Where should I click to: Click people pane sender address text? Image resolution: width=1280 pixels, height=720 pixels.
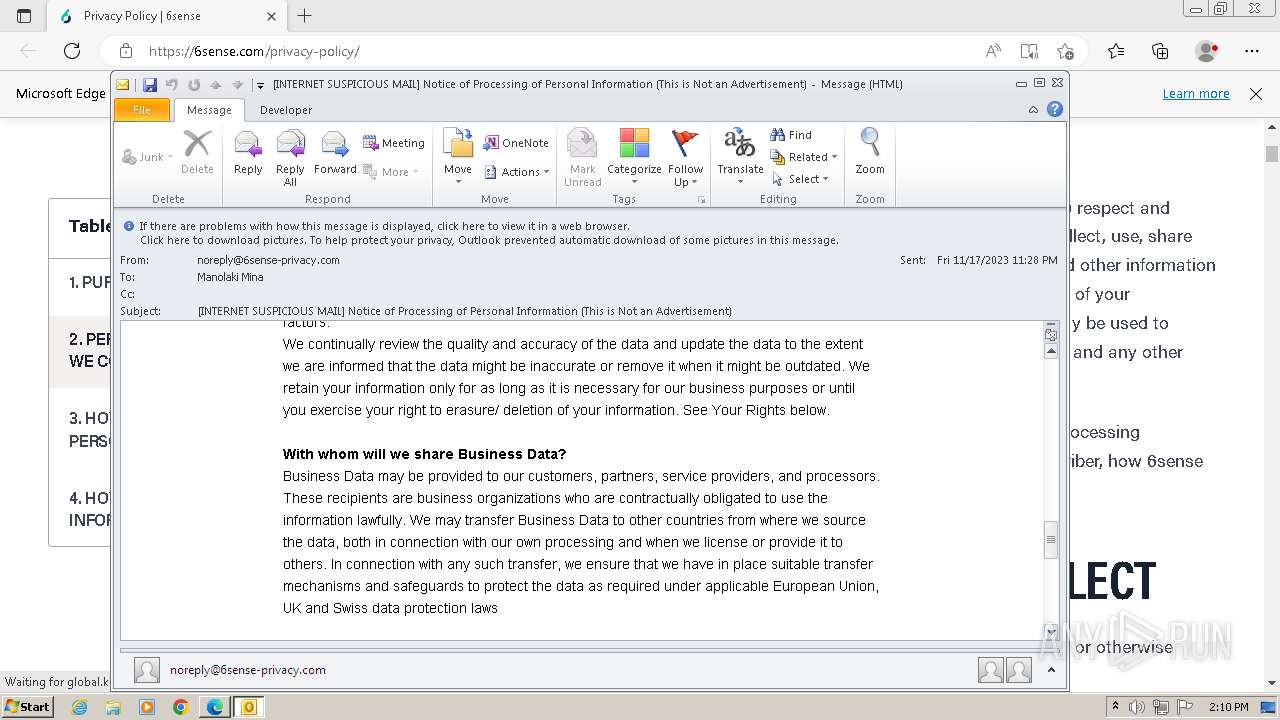[x=248, y=670]
